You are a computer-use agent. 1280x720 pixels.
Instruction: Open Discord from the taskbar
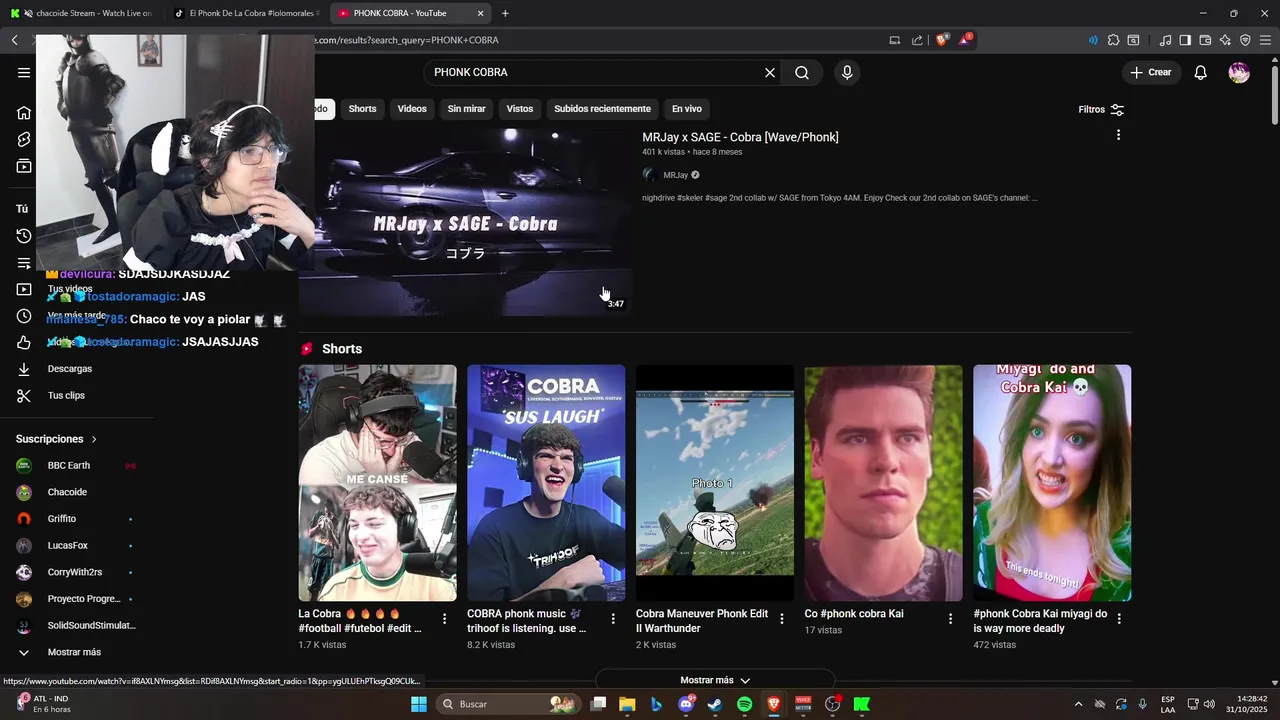(x=686, y=704)
